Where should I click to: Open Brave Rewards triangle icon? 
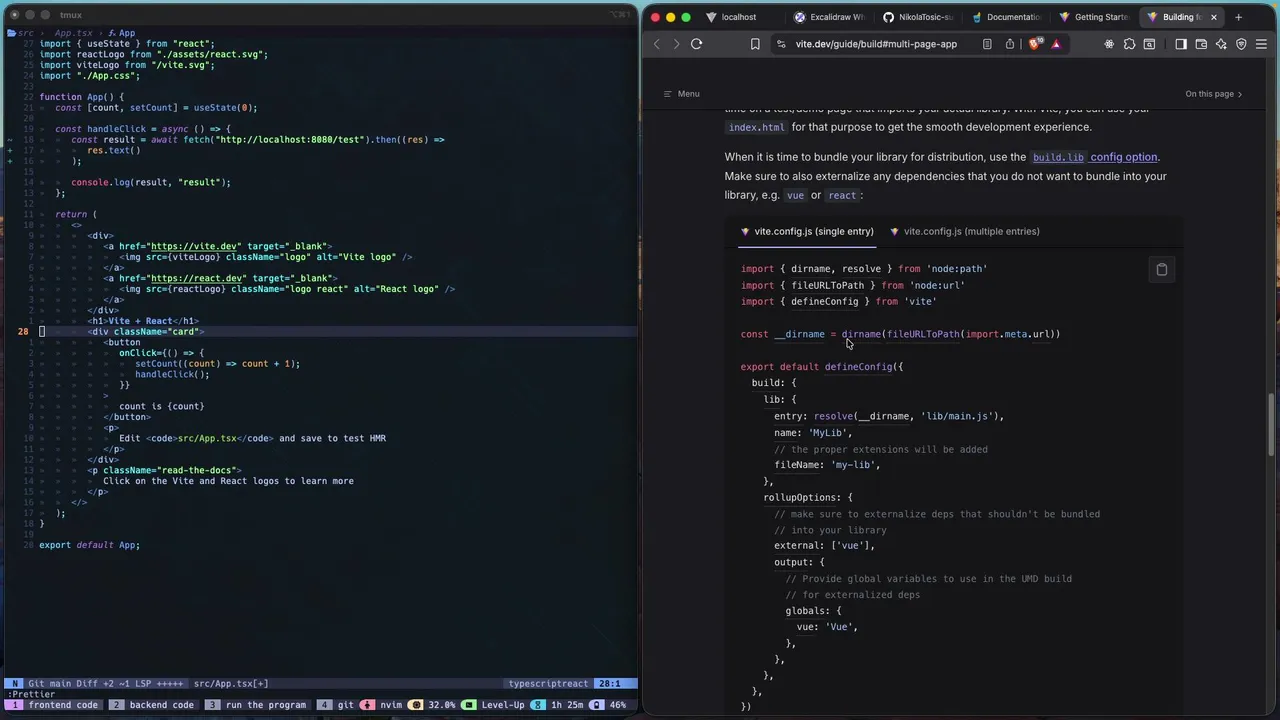tap(1056, 44)
